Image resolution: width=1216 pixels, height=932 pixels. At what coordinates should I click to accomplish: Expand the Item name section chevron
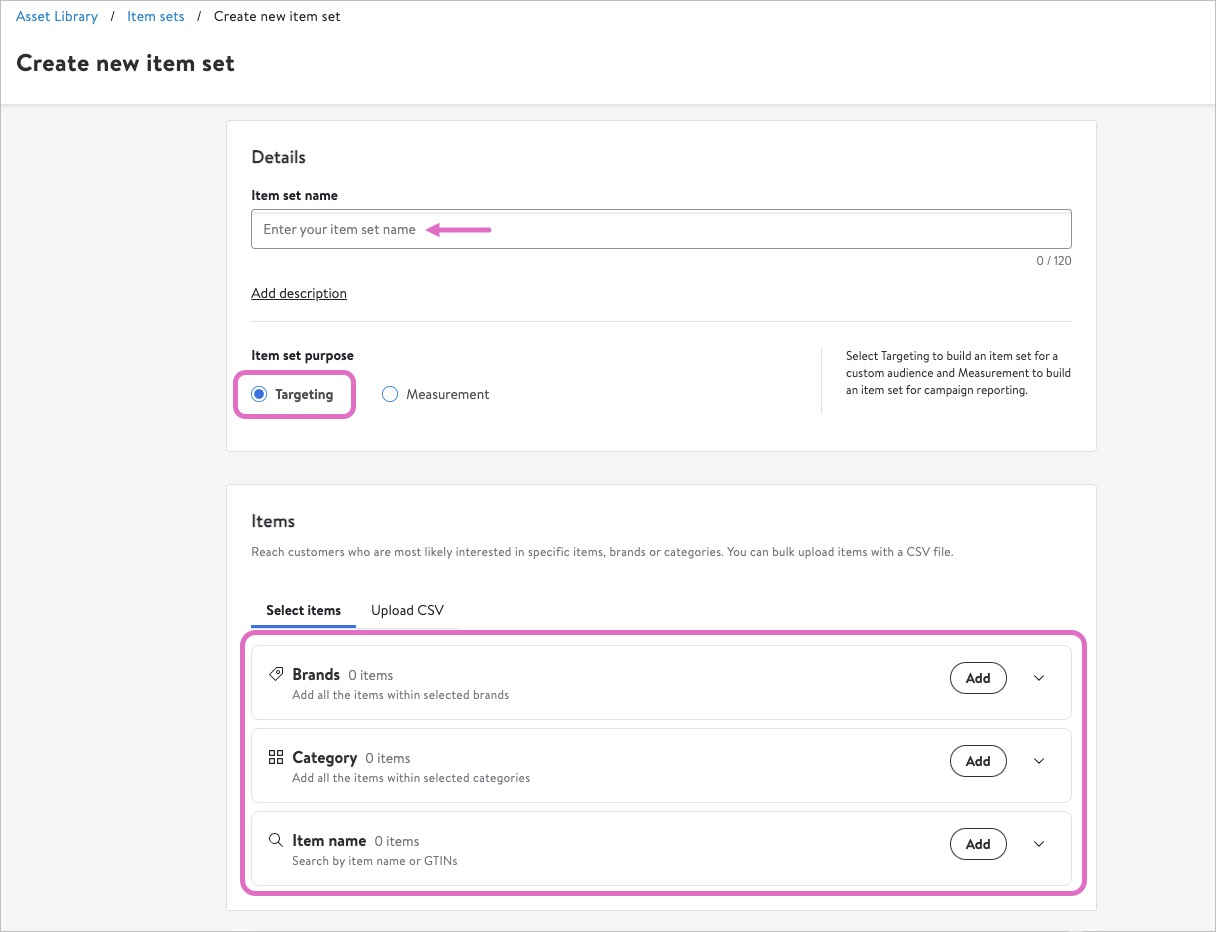(1039, 844)
